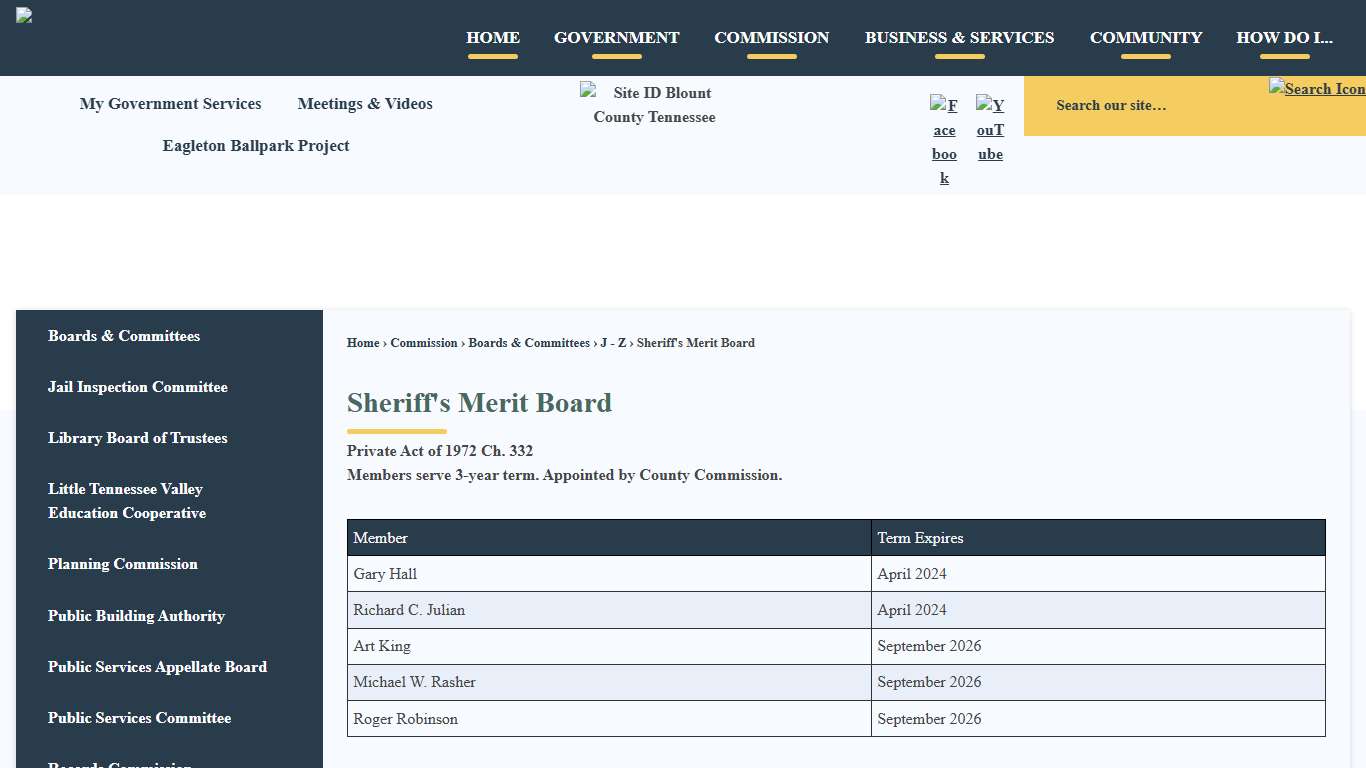Open the BUSINESS & SERVICES dropdown
The width and height of the screenshot is (1366, 768).
(959, 37)
